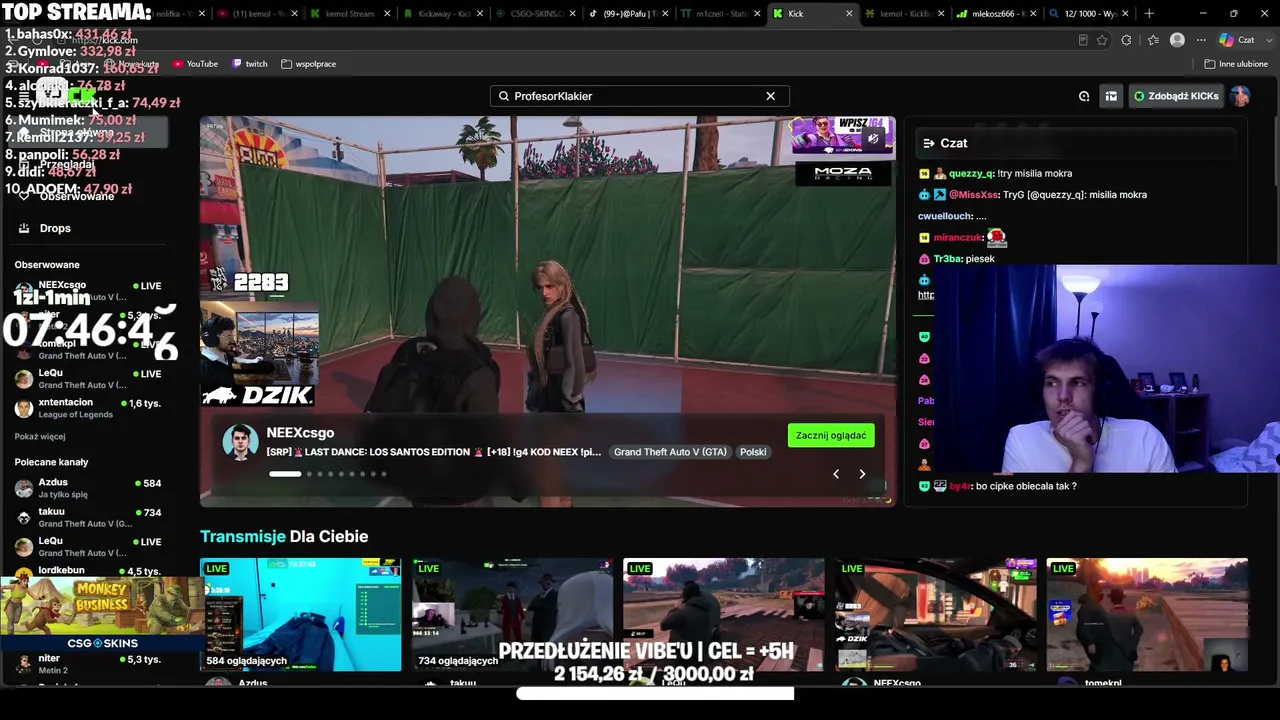Open the user profile avatar menu

tap(1240, 96)
